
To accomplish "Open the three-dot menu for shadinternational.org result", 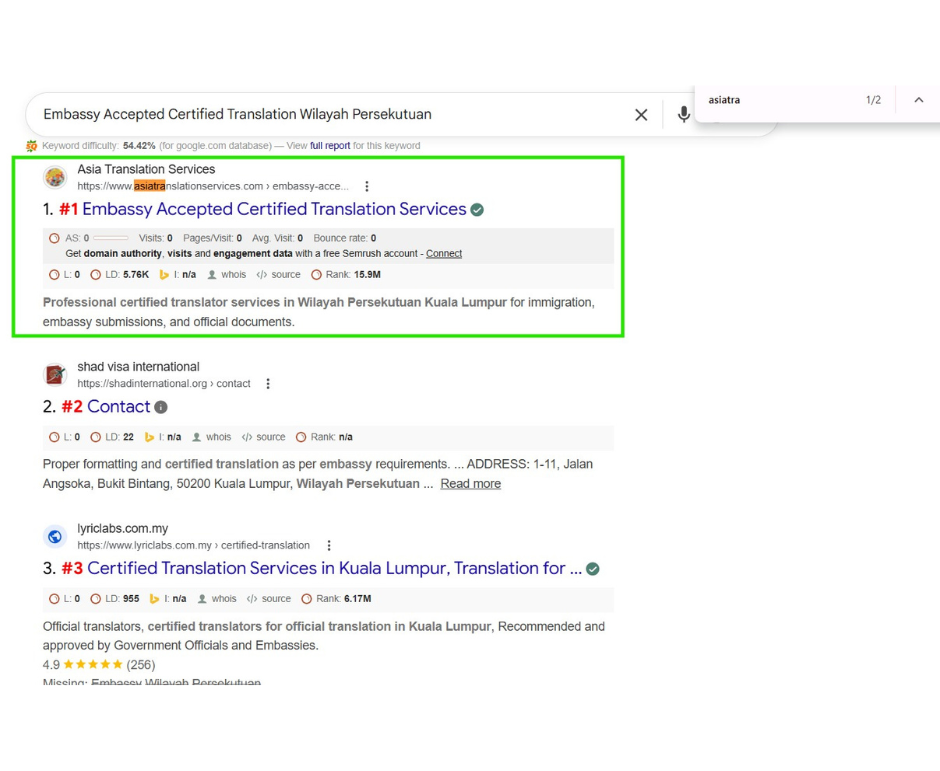I will click(268, 384).
